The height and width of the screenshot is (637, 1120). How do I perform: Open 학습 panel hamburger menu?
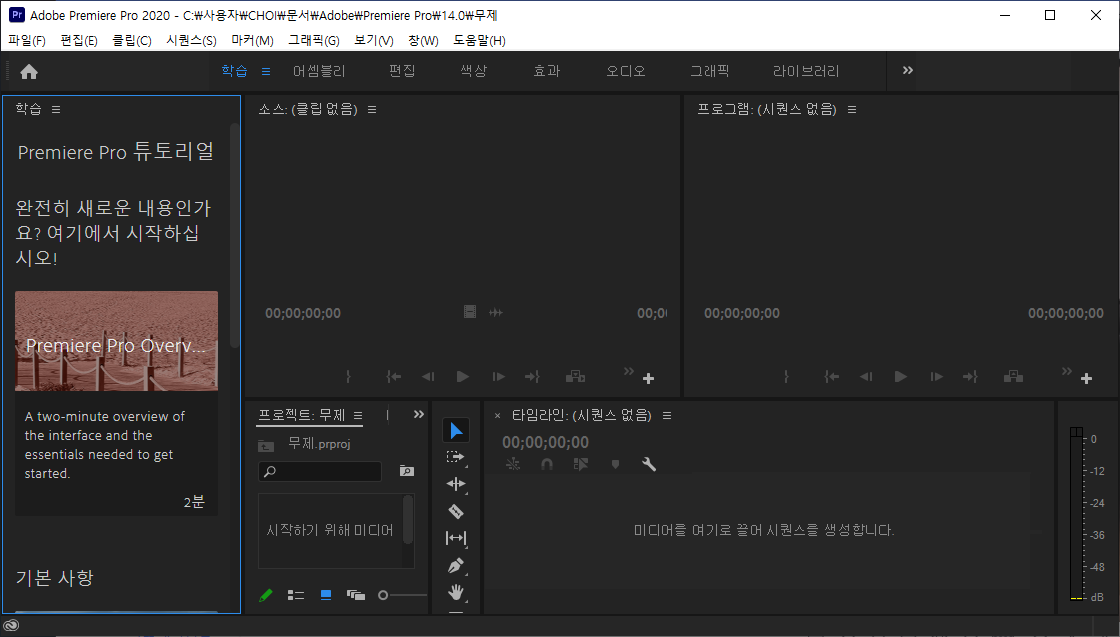56,109
